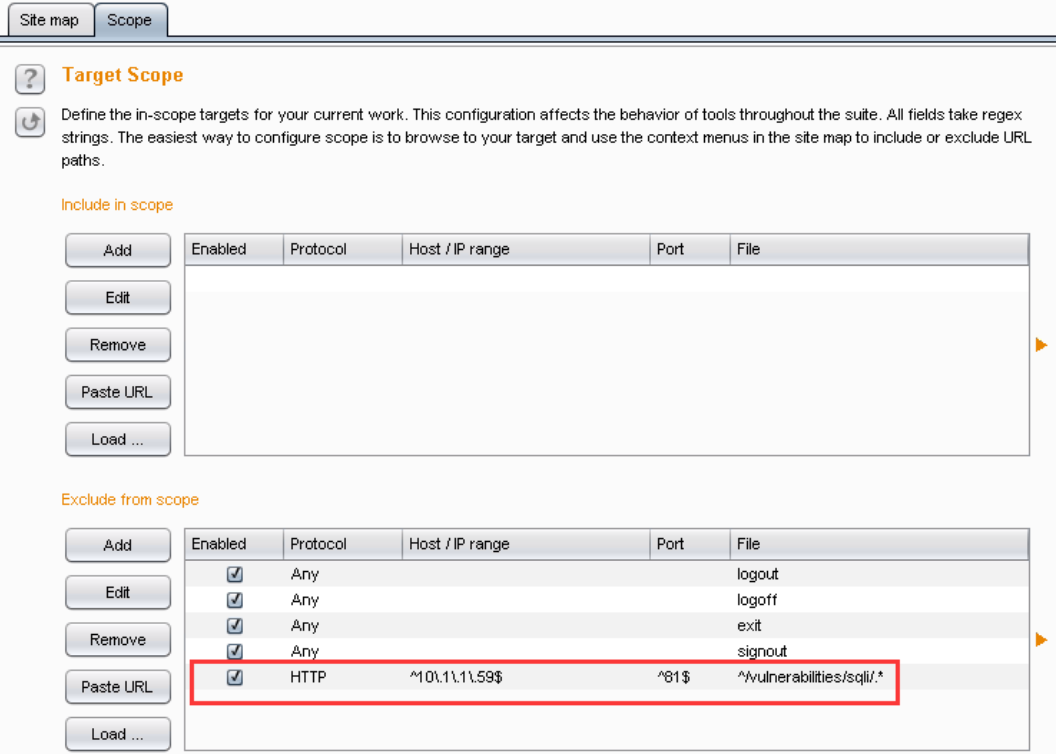Click File column header in Exclude table

(x=879, y=545)
